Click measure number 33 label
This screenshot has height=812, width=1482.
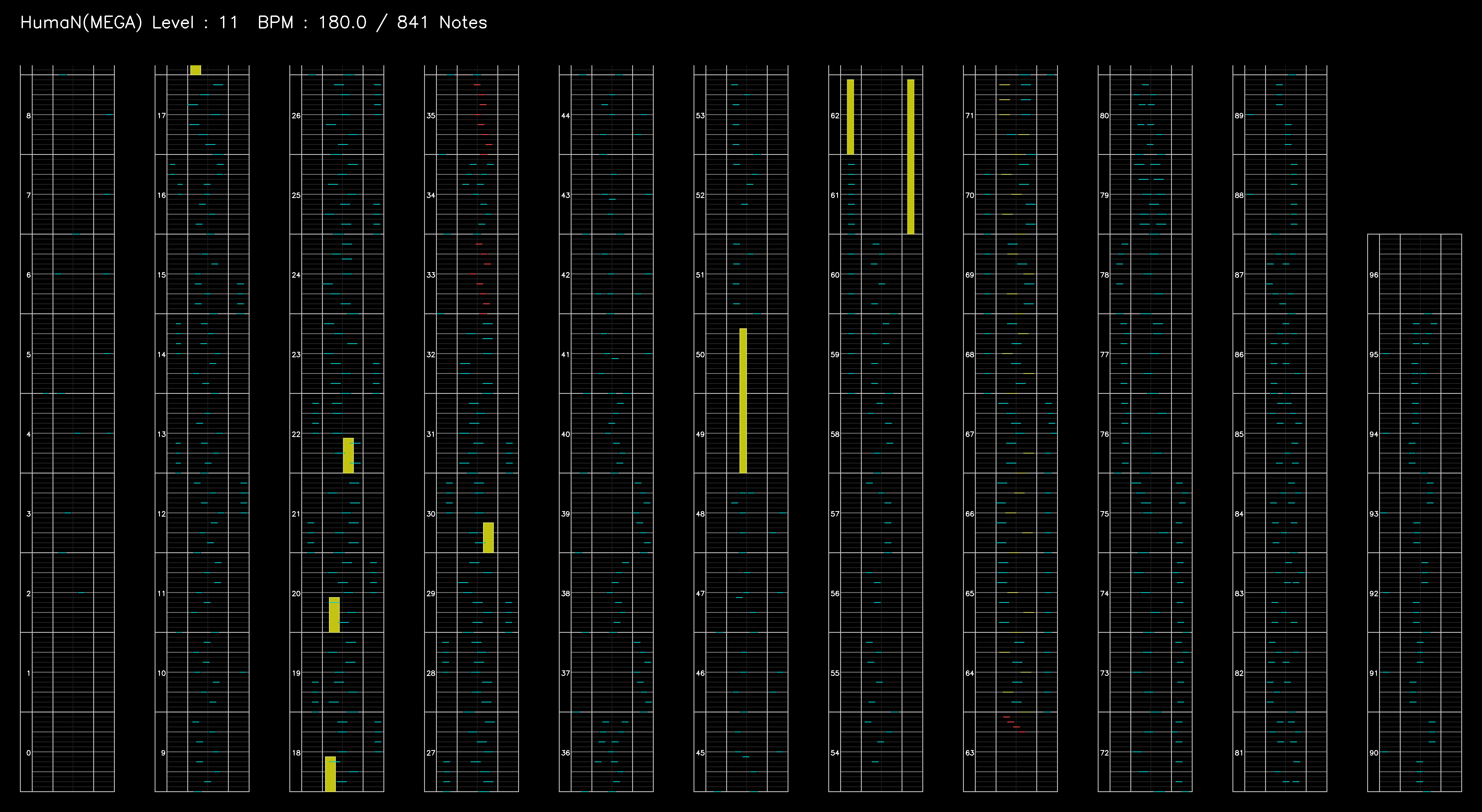pyautogui.click(x=431, y=275)
